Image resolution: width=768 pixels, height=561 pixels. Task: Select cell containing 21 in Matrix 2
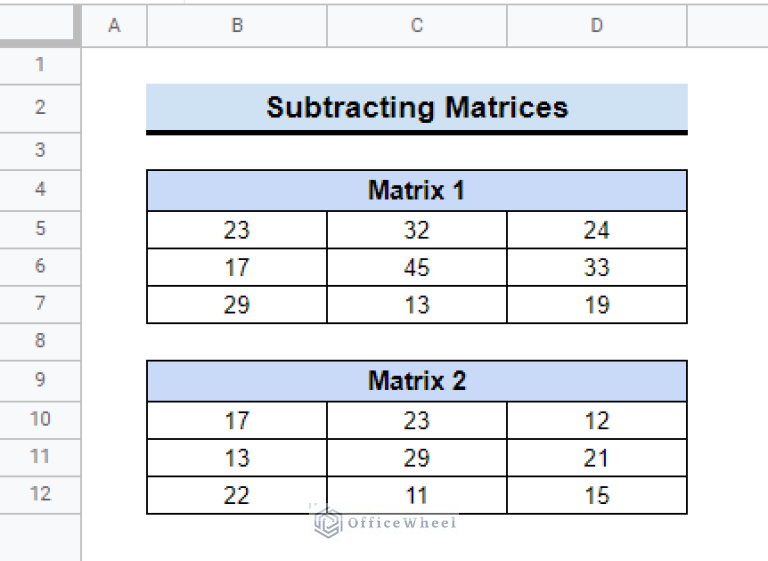597,458
